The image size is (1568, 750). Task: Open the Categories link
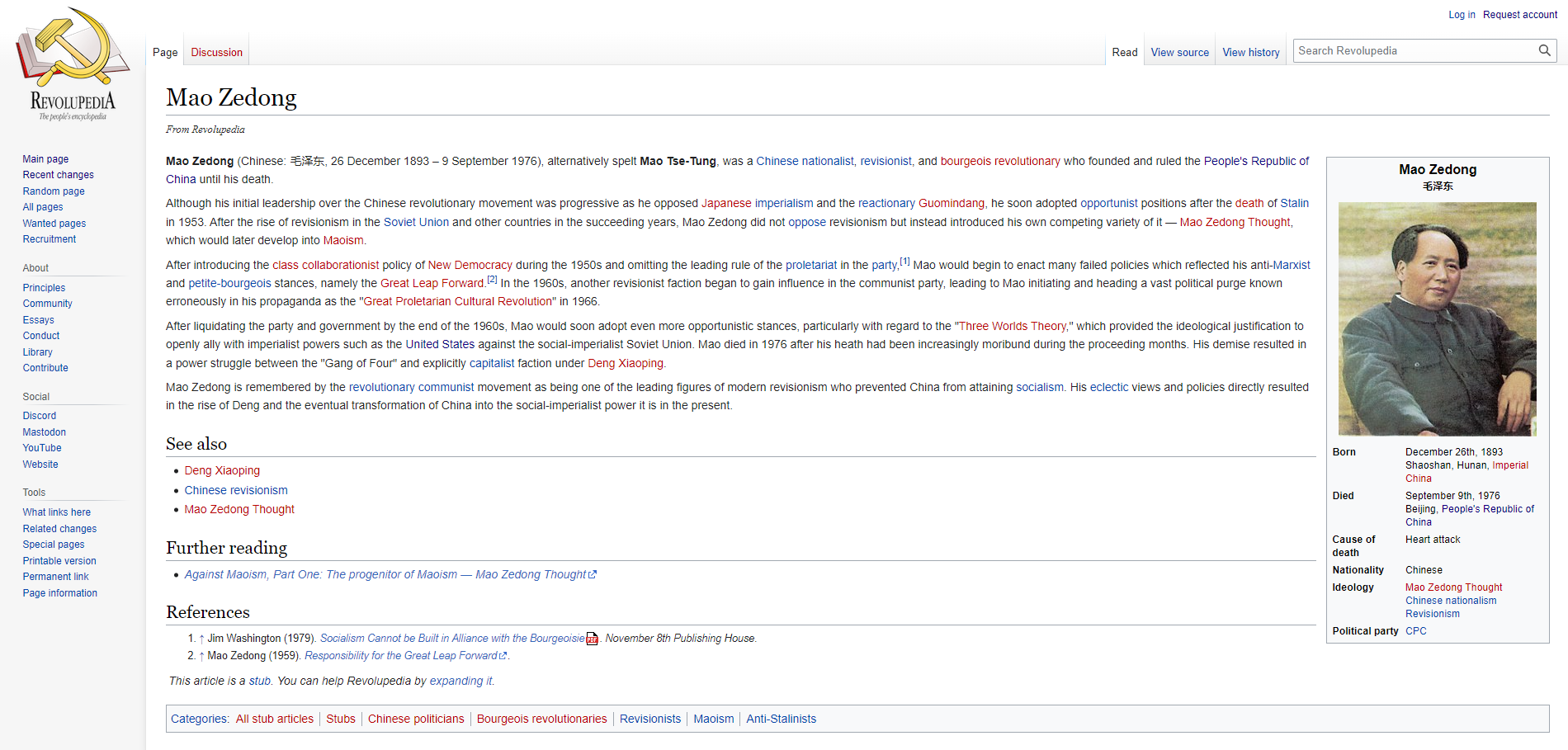pos(199,719)
